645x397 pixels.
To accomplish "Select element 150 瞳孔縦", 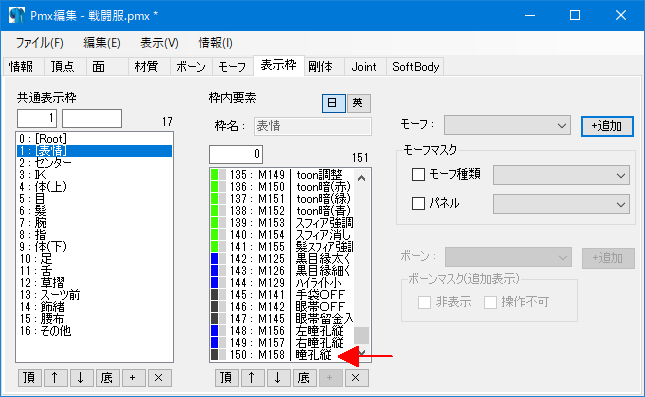I will 282,355.
